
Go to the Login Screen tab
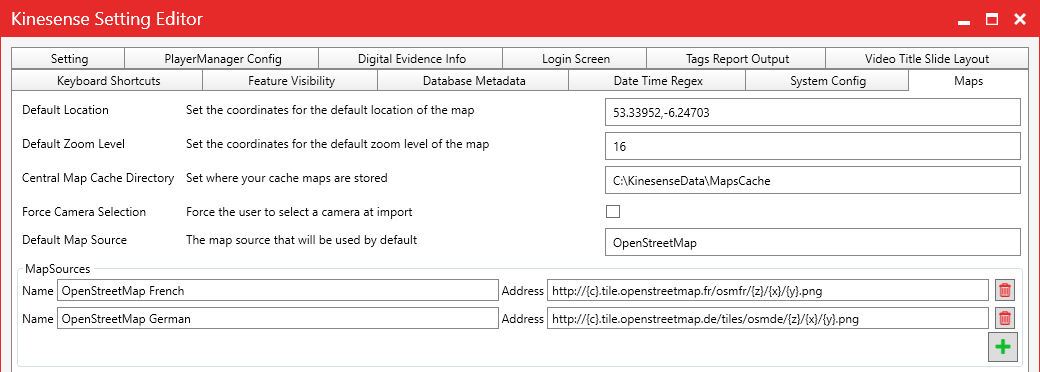[576, 58]
